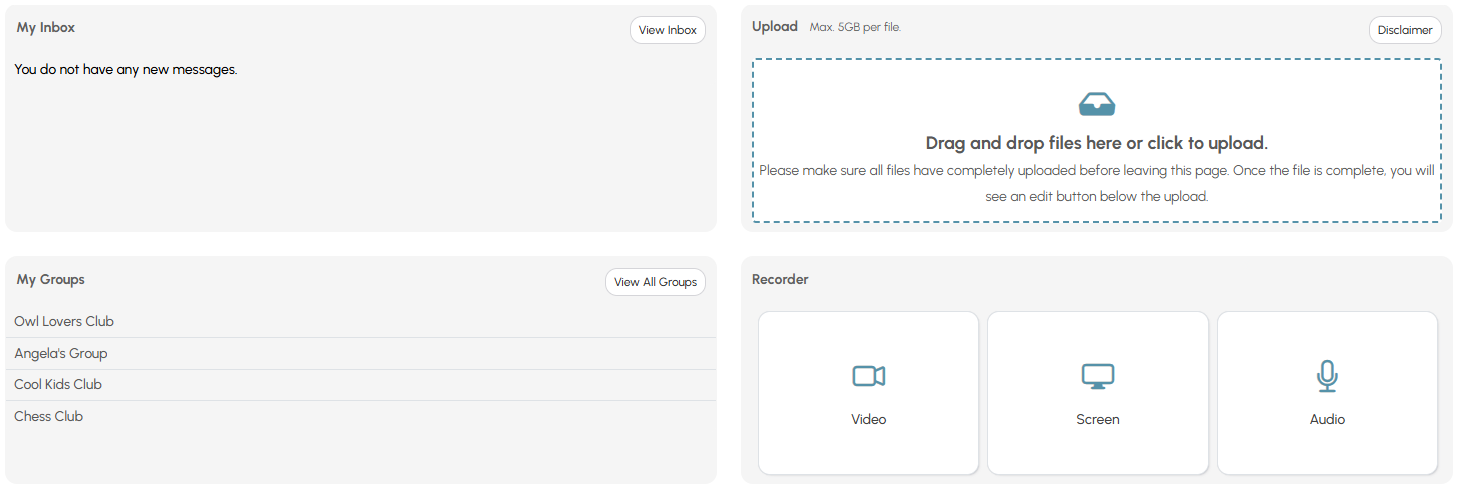The height and width of the screenshot is (488, 1459).
Task: Open the Disclaimer button in Upload panel
Action: point(1405,30)
